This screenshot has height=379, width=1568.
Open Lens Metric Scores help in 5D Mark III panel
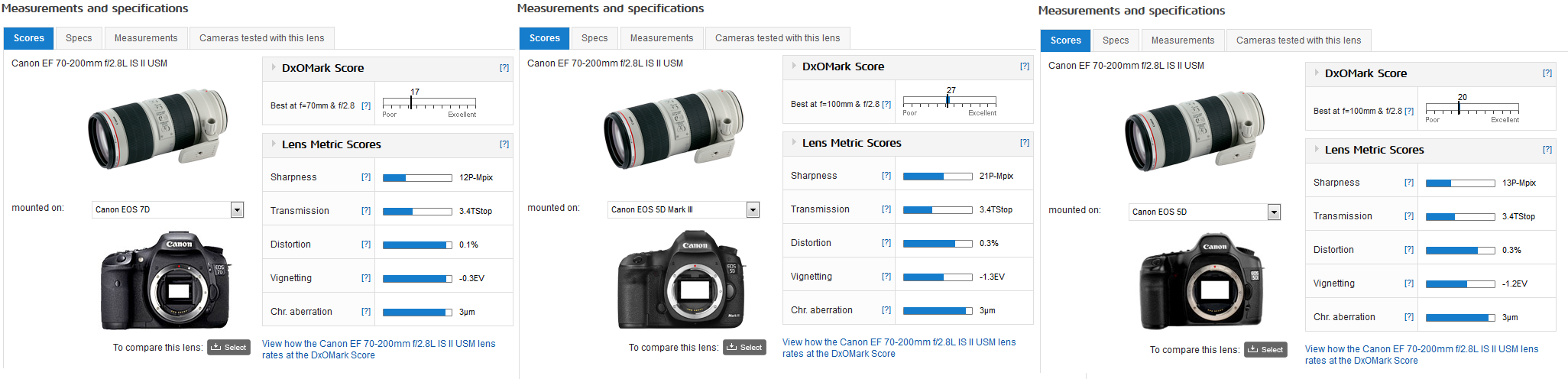click(x=1025, y=143)
